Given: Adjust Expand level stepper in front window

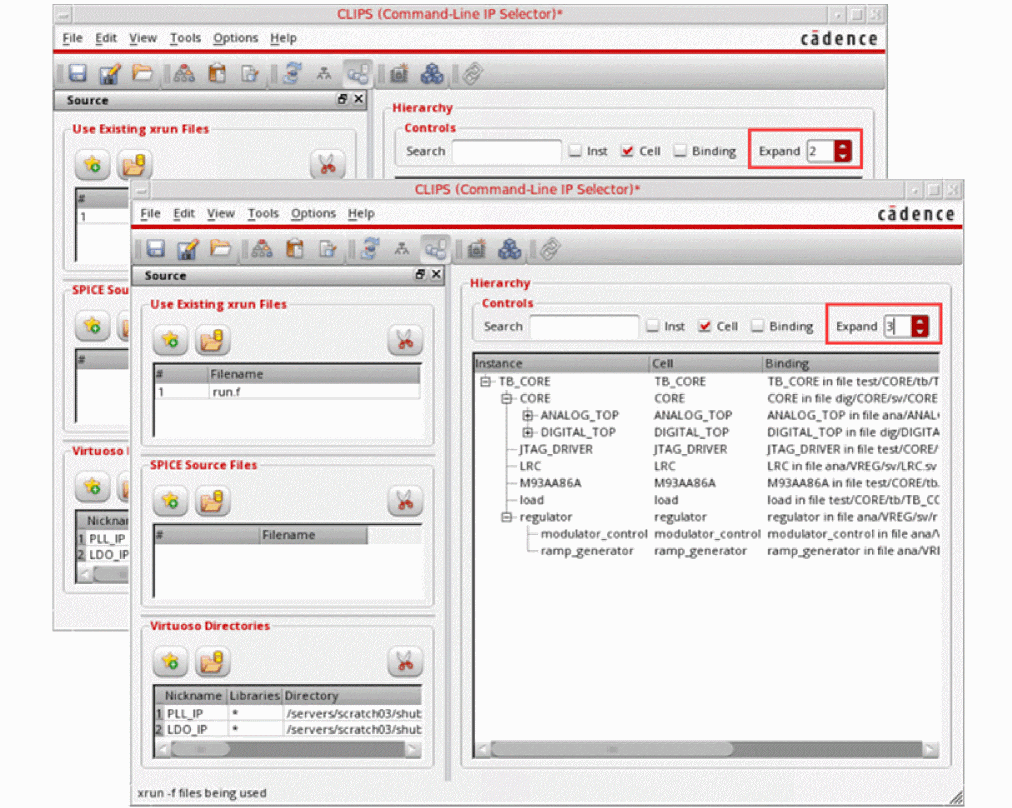Looking at the screenshot, I should pos(920,326).
